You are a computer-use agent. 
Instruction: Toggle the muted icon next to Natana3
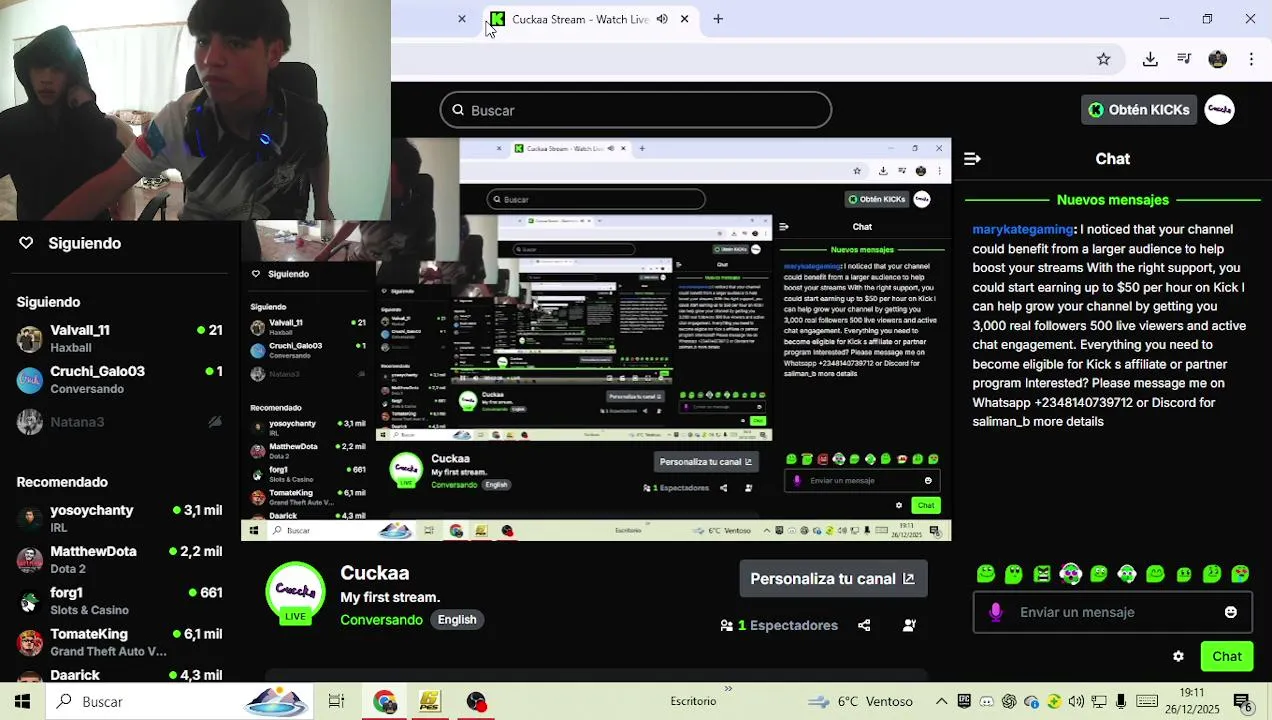[214, 422]
